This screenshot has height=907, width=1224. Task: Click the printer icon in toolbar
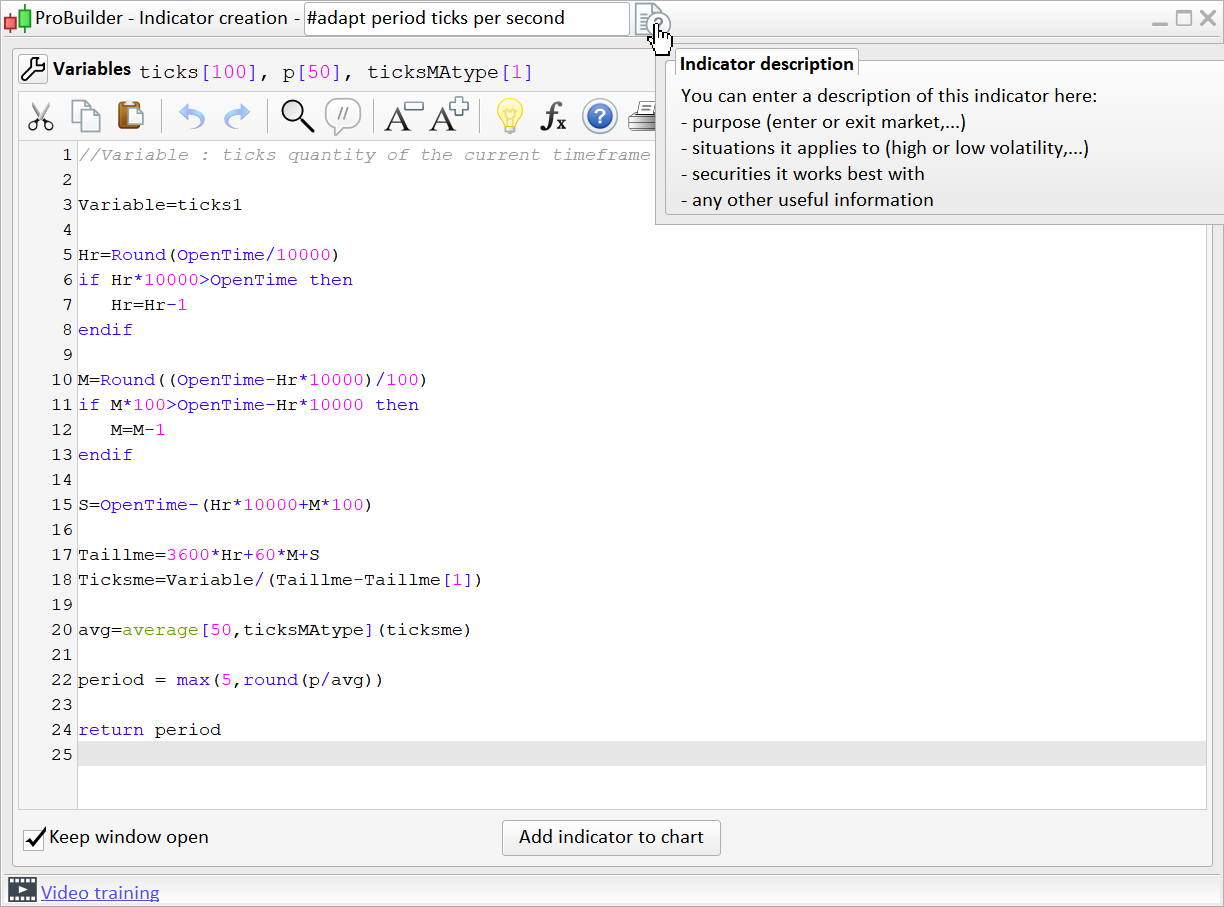tap(641, 117)
